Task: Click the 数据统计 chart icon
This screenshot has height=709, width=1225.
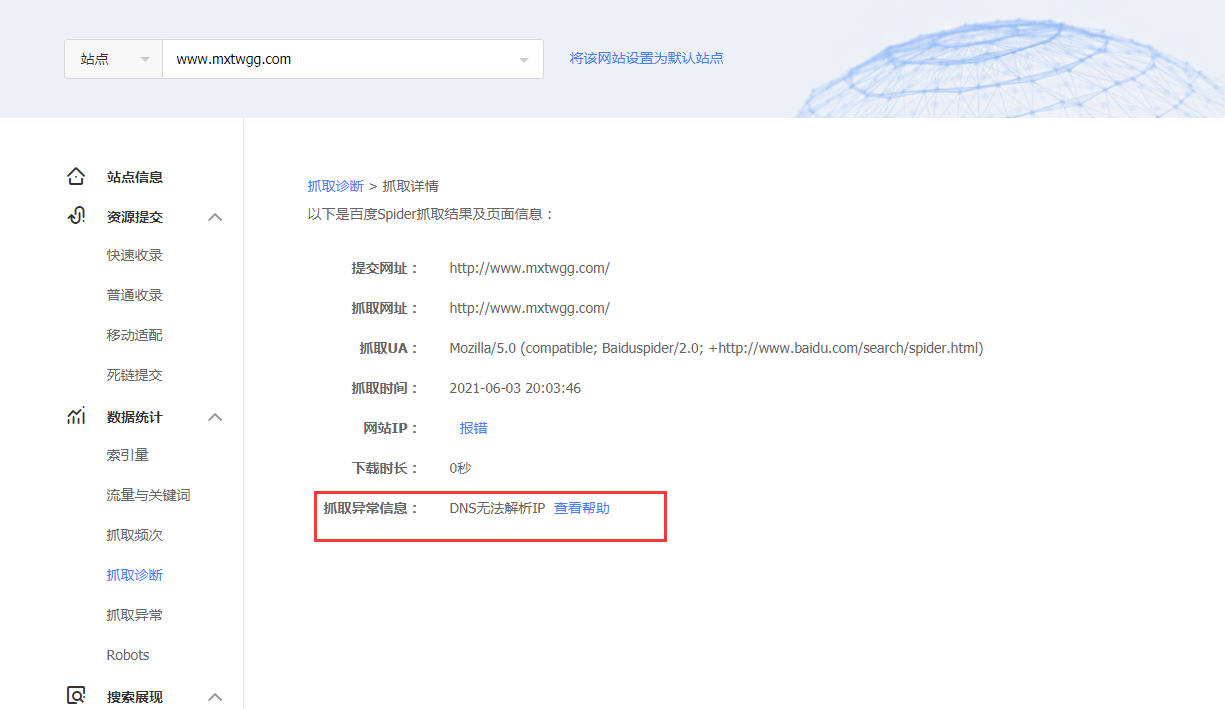Action: coord(76,416)
